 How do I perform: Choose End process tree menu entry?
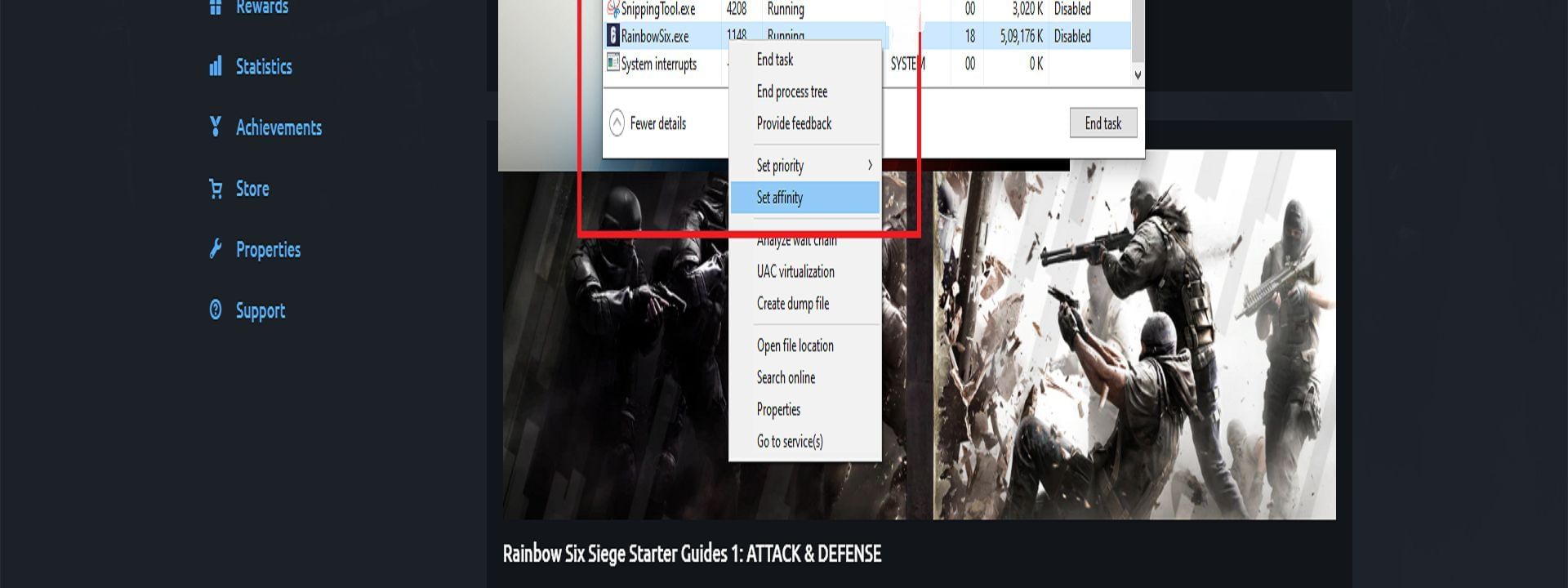coord(791,91)
